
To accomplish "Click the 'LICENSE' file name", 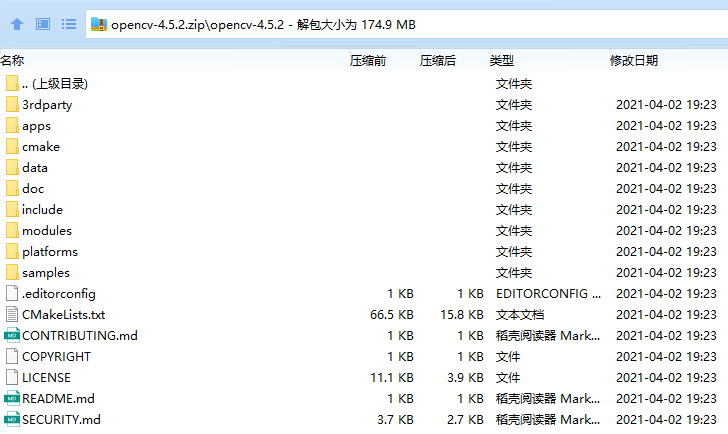I will [x=46, y=377].
